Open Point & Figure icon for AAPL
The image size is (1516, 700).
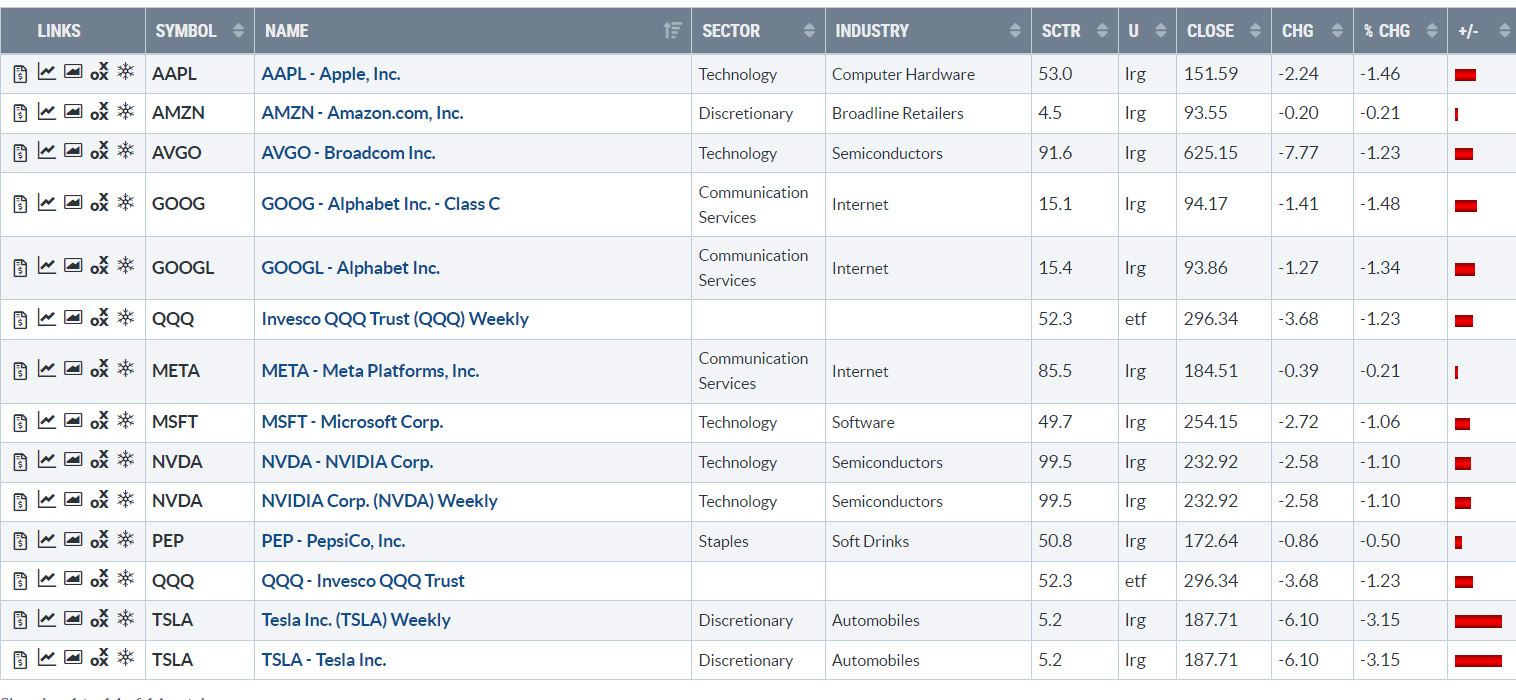pos(99,72)
